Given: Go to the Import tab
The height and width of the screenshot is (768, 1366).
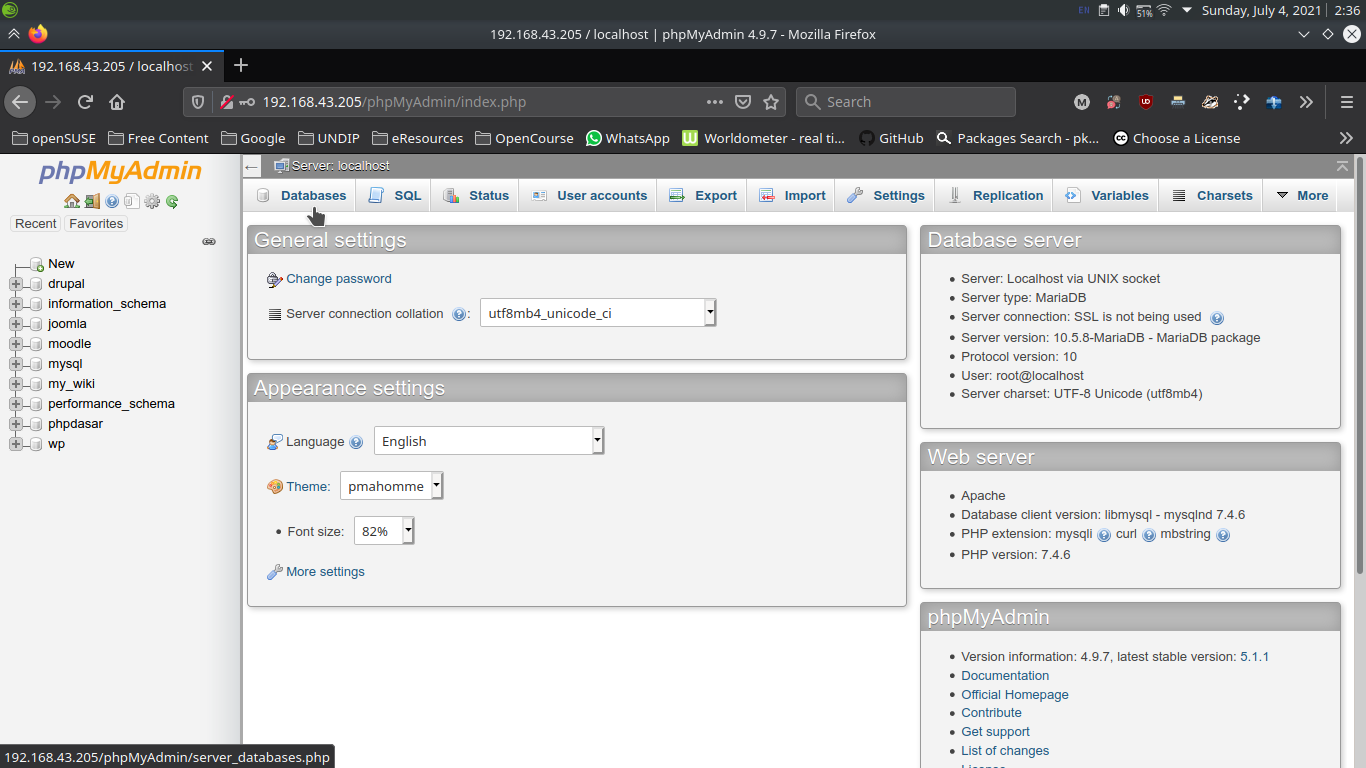Looking at the screenshot, I should tap(792, 196).
